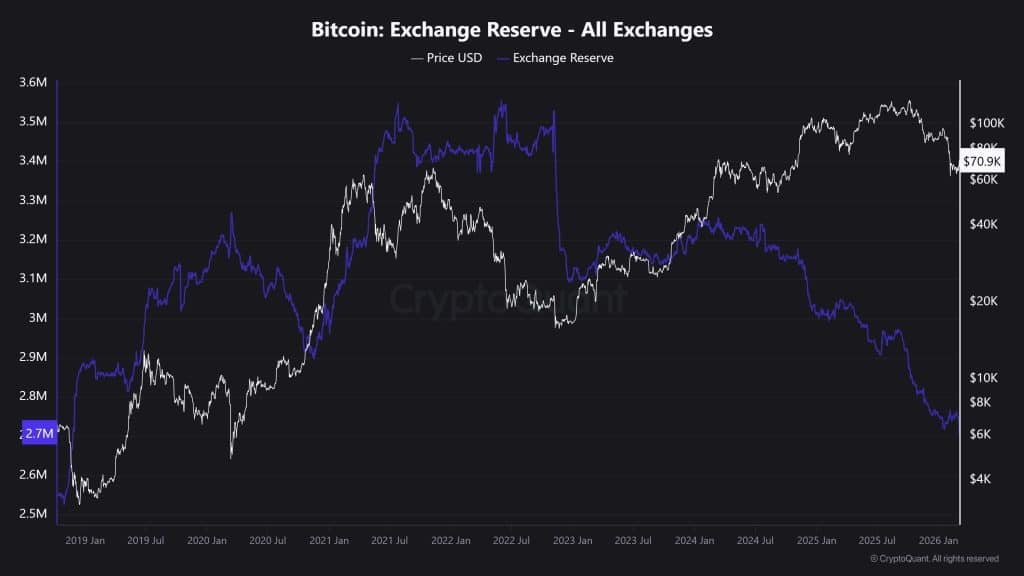Select the 2019 Jan date label

[85, 540]
